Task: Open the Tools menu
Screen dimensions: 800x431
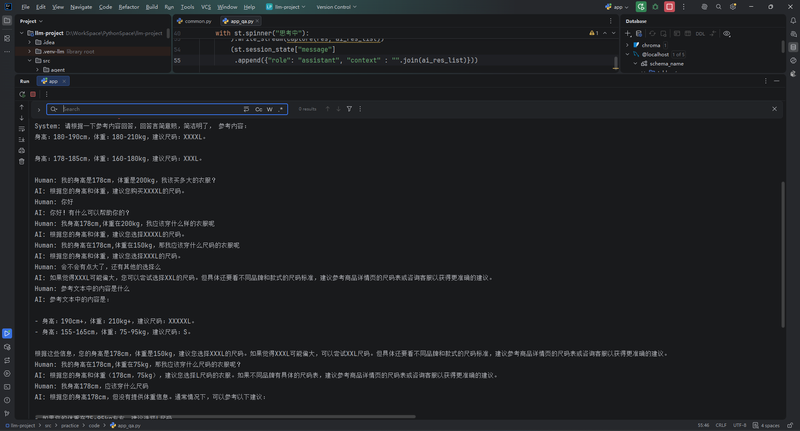Action: point(187,7)
